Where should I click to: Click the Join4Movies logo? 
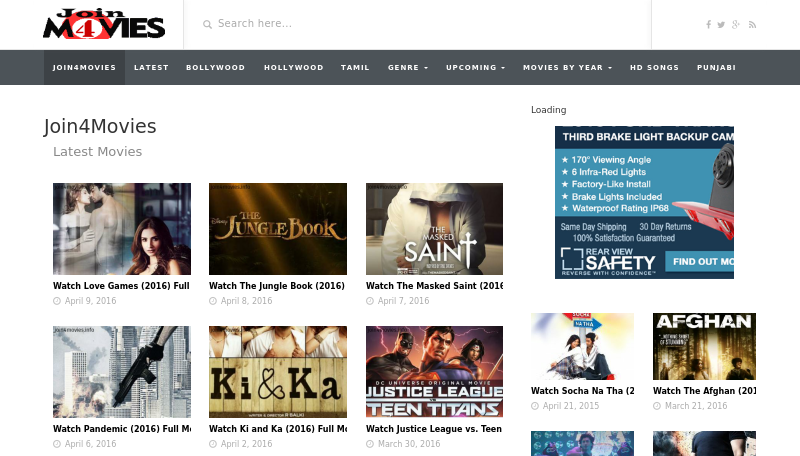coord(104,24)
